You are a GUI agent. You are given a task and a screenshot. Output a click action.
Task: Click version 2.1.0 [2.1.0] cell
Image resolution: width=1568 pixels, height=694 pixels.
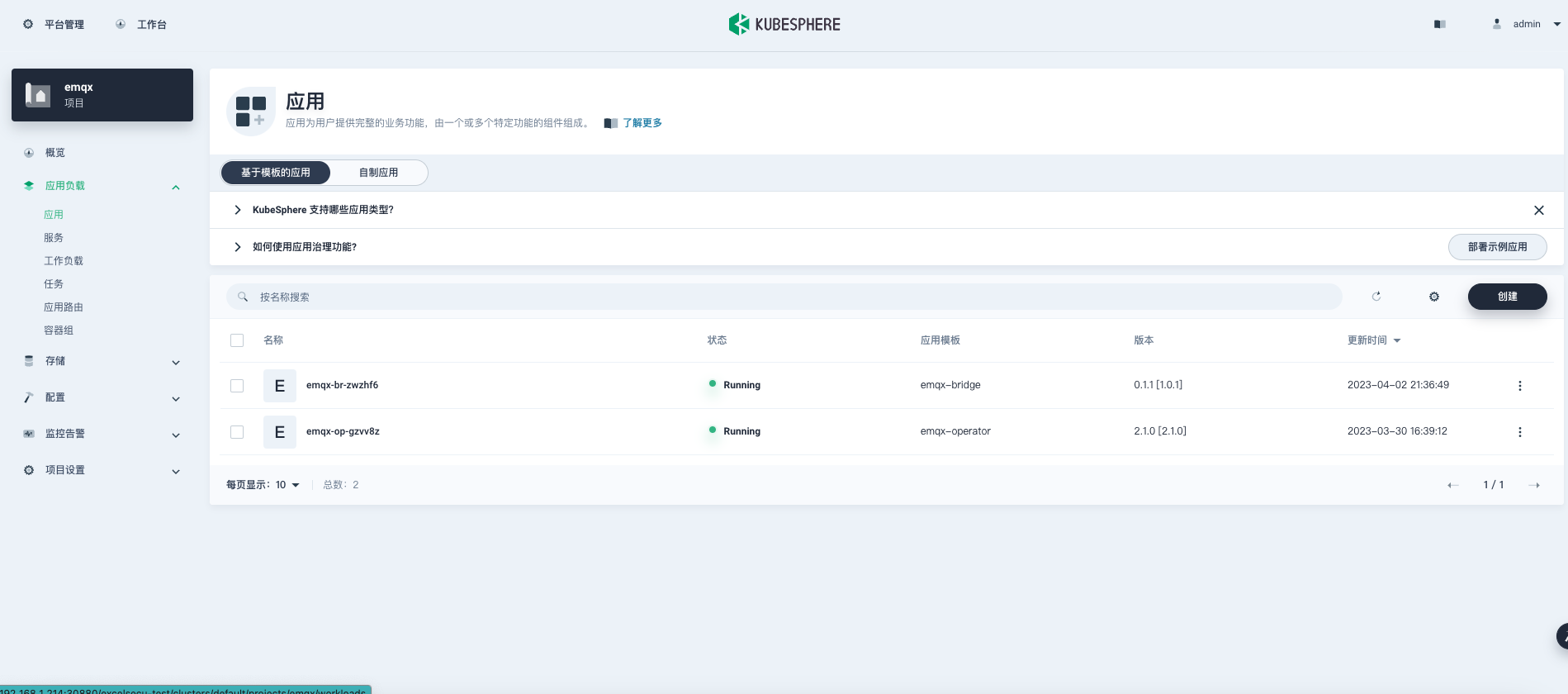click(1160, 431)
